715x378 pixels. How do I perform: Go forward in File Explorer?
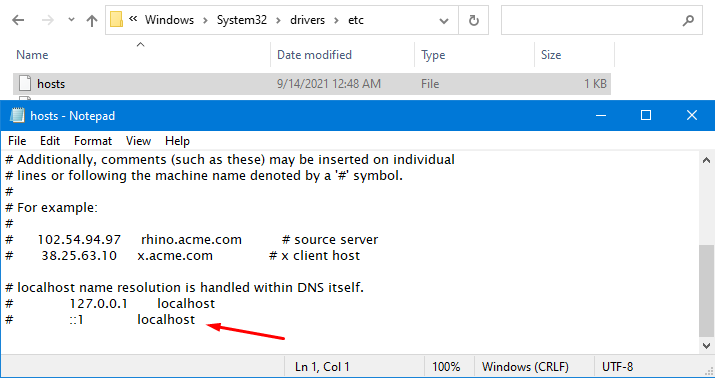[47, 20]
